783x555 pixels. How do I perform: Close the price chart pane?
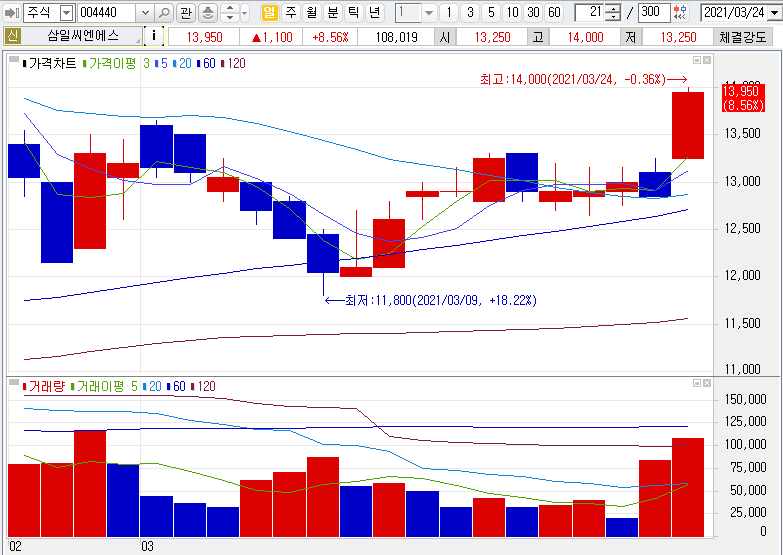click(707, 60)
